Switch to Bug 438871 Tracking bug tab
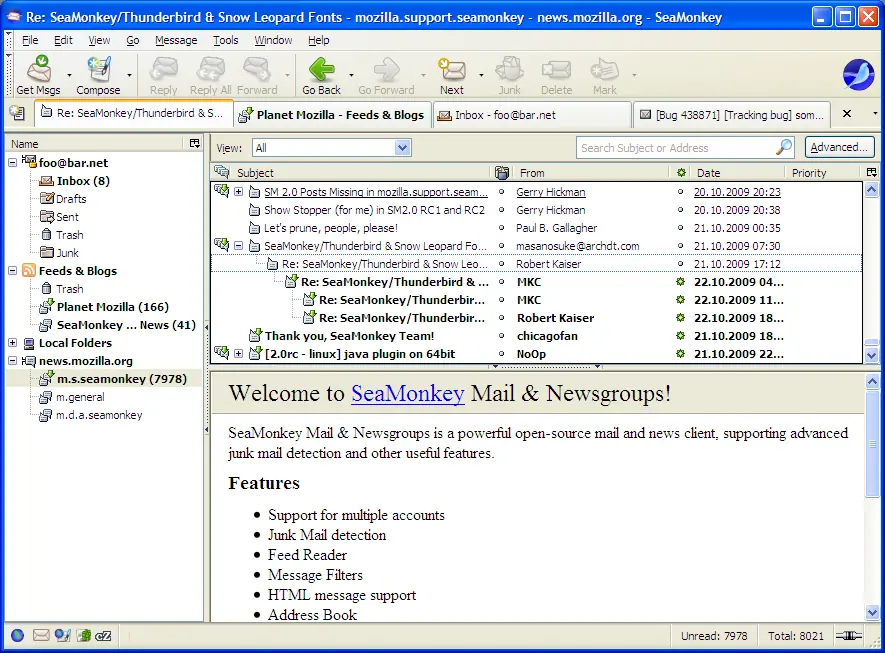Image resolution: width=885 pixels, height=653 pixels. pyautogui.click(x=732, y=115)
